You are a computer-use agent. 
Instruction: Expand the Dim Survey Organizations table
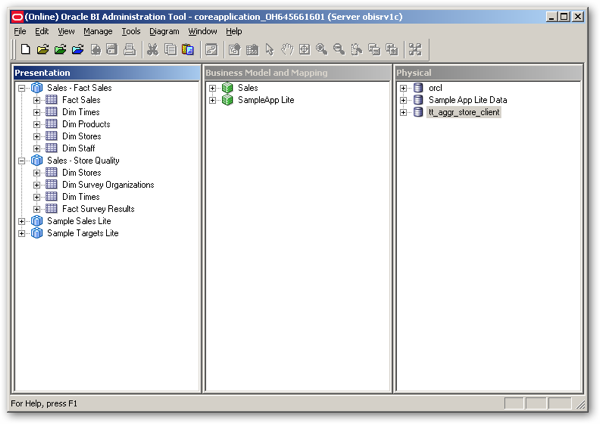pyautogui.click(x=36, y=185)
